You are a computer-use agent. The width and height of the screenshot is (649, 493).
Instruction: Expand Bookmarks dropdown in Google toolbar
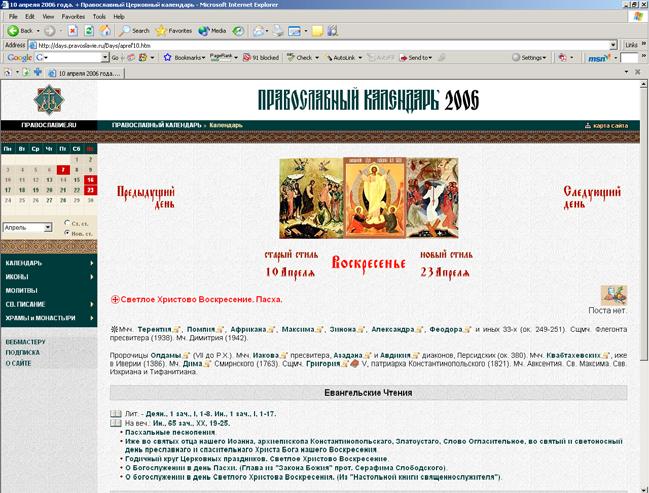[204, 58]
